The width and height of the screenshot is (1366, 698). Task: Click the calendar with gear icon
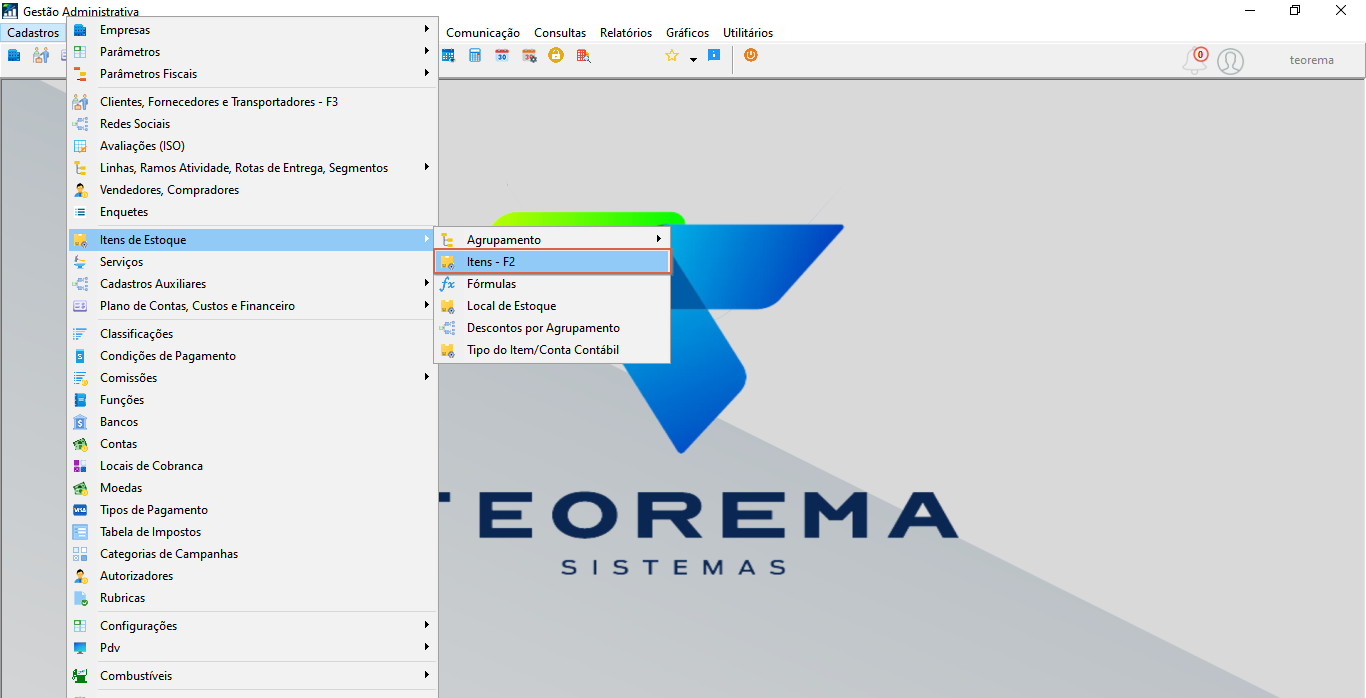click(529, 56)
